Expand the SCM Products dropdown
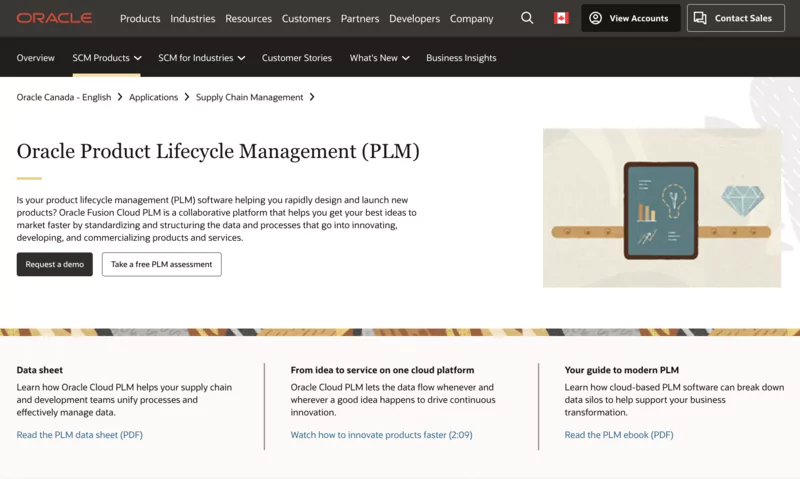 point(107,58)
